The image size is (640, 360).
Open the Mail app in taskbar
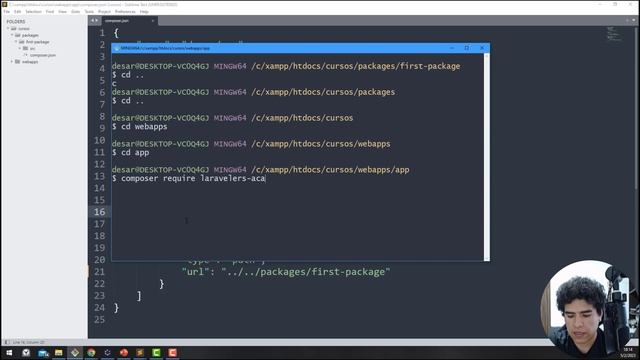pyautogui.click(x=42, y=352)
